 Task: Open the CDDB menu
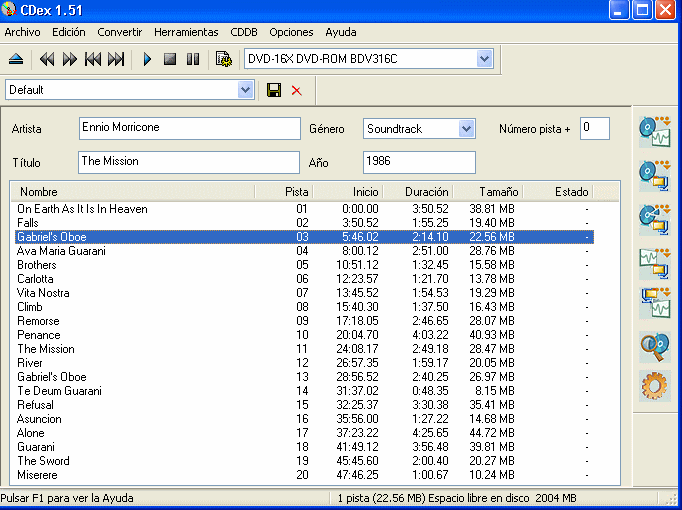[244, 32]
